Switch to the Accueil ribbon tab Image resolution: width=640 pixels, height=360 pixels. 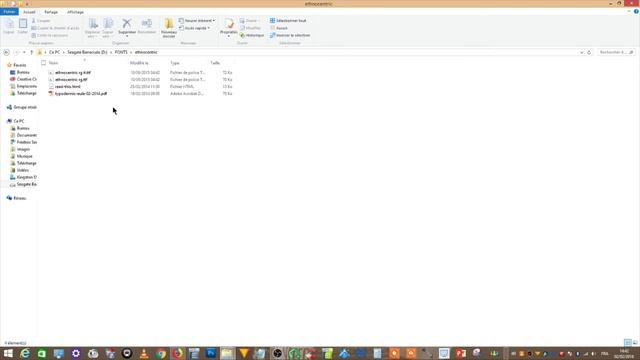[29, 12]
